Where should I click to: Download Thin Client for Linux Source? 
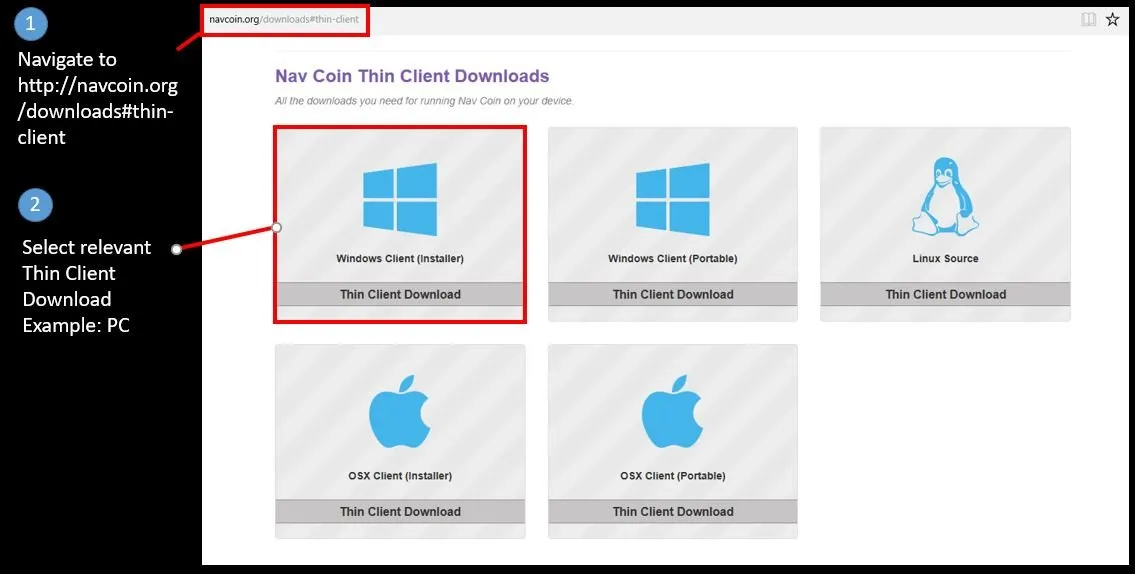pos(945,294)
